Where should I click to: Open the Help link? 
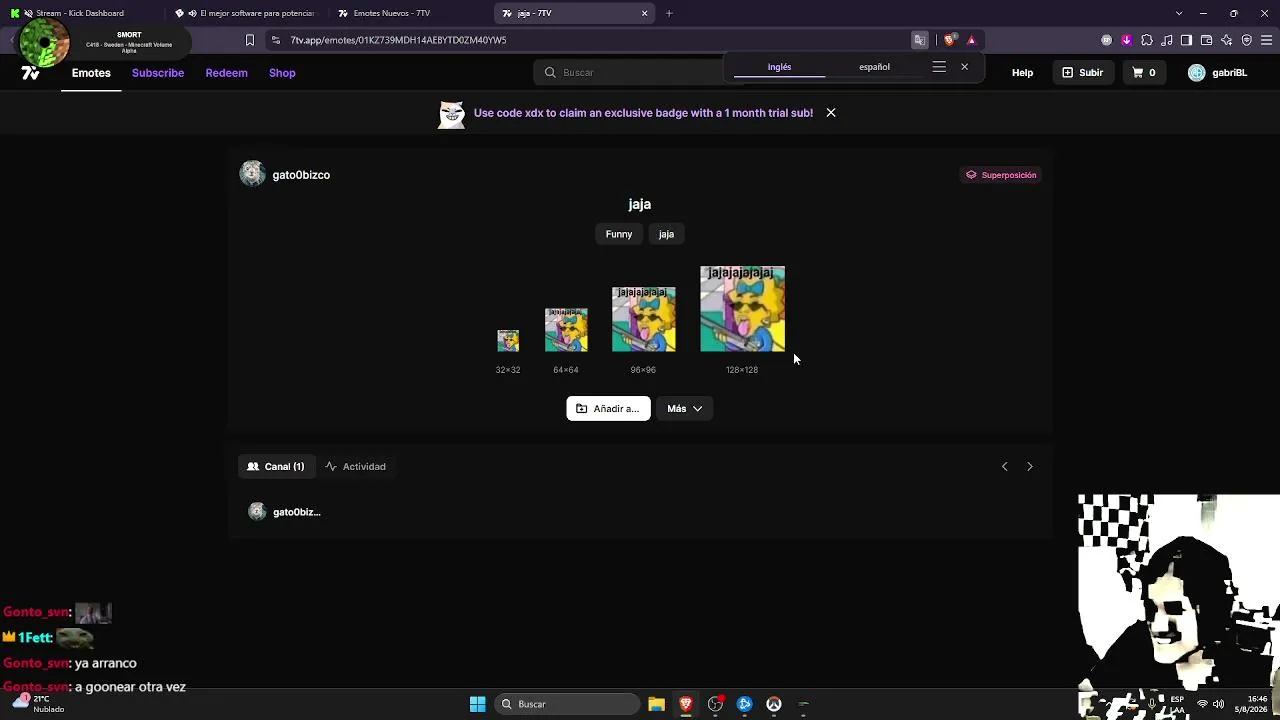point(1022,73)
